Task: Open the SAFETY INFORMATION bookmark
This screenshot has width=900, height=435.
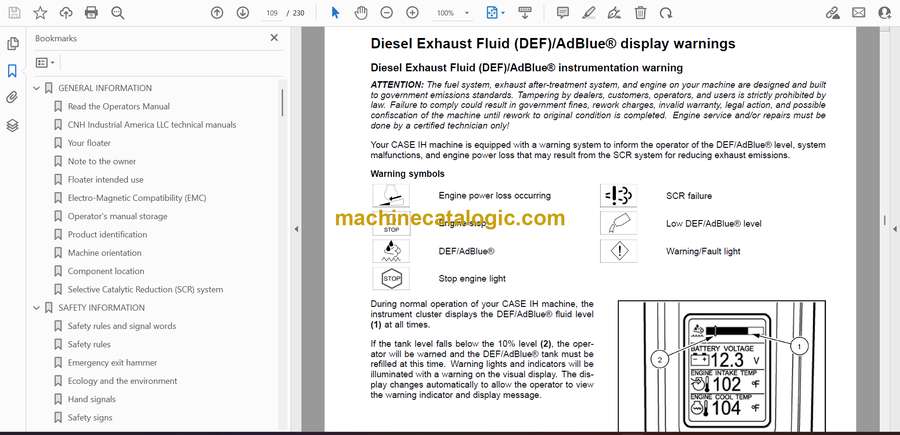Action: tap(102, 308)
